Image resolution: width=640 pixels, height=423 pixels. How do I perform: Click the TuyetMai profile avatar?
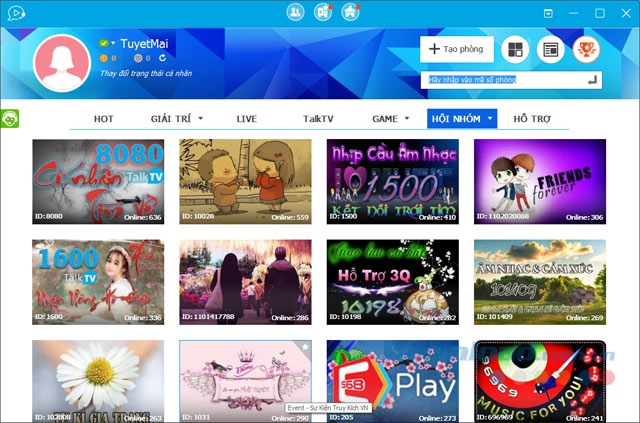(x=62, y=63)
